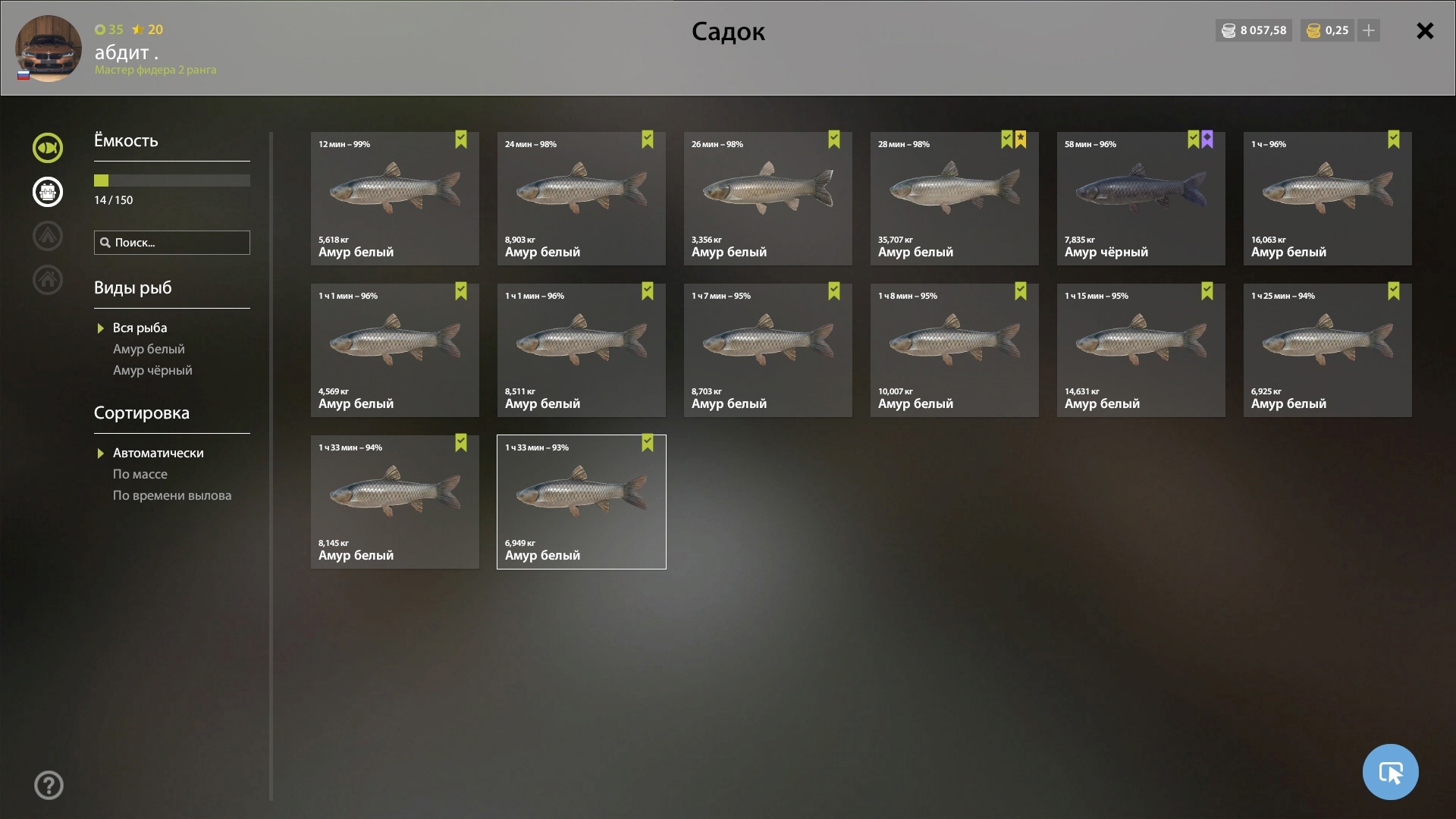Filter by Амур белый species
The width and height of the screenshot is (1456, 819).
coord(149,349)
